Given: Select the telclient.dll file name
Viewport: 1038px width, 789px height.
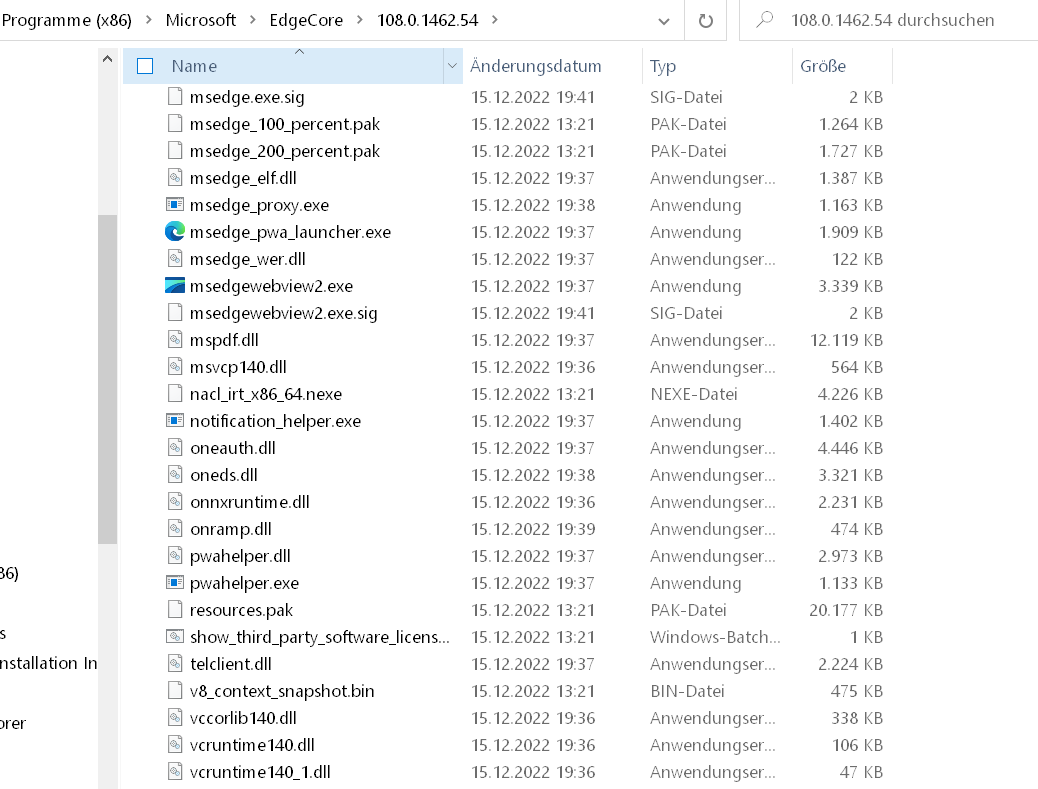Looking at the screenshot, I should (230, 664).
